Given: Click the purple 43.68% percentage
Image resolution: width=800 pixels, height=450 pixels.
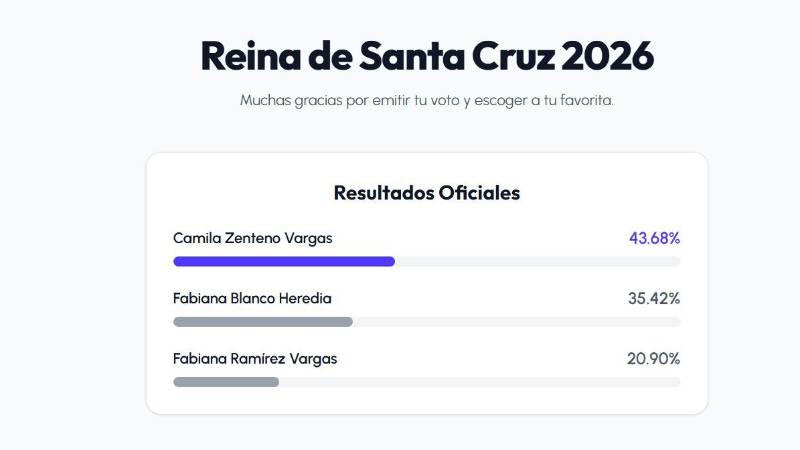Looking at the screenshot, I should (654, 238).
